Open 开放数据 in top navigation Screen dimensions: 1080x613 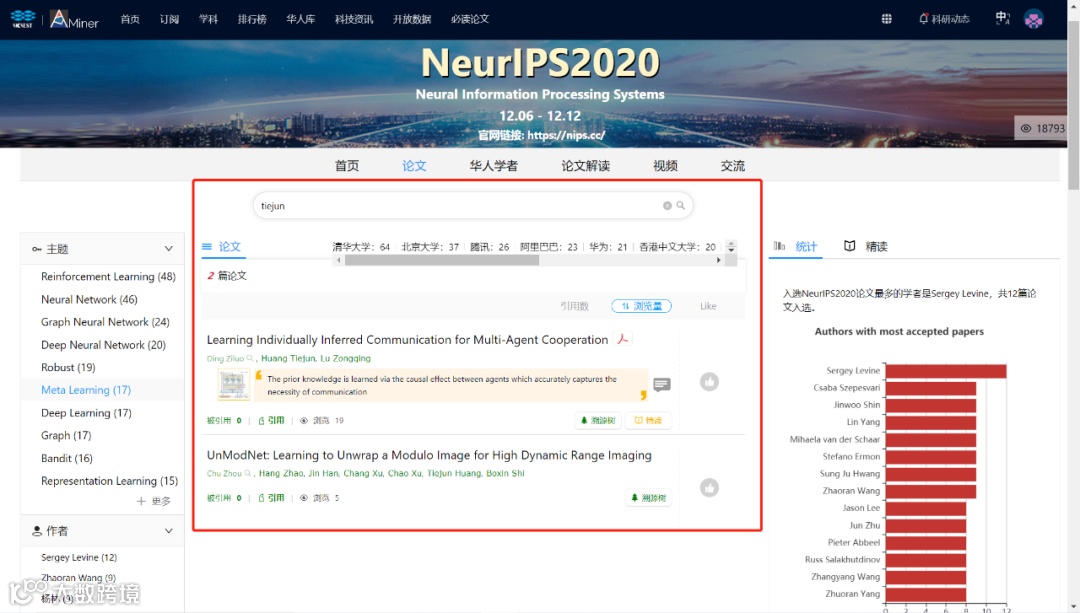412,19
